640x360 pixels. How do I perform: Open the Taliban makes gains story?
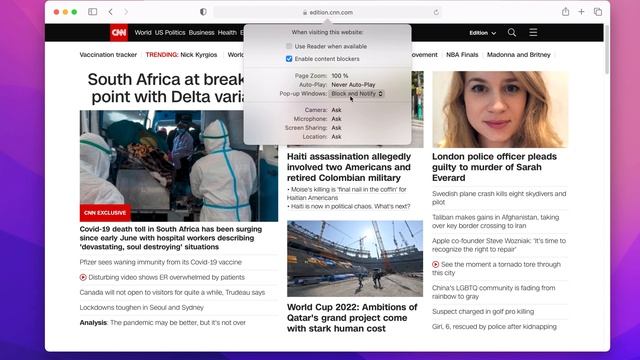click(496, 222)
